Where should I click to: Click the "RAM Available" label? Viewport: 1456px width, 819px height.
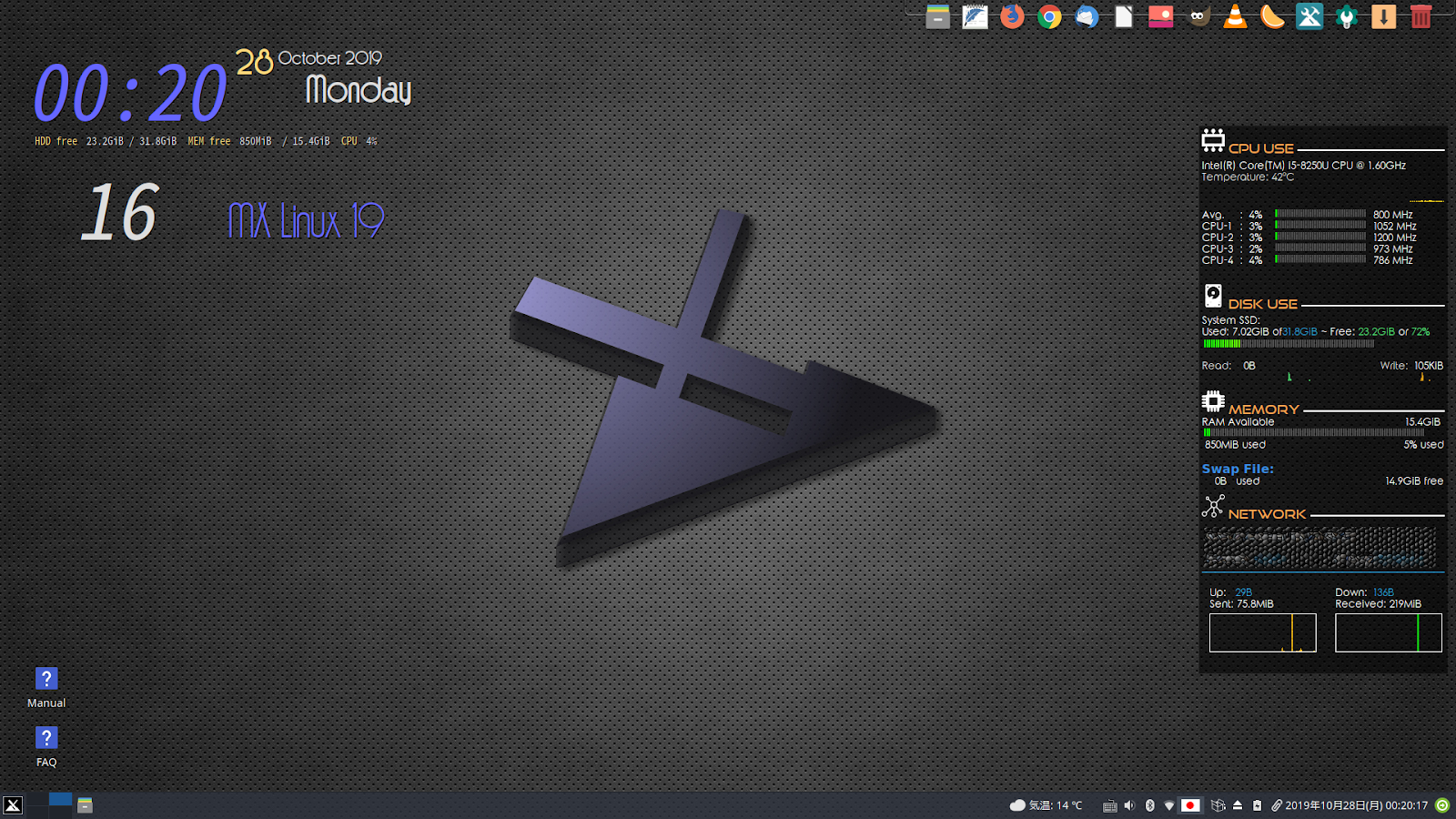tap(1238, 421)
